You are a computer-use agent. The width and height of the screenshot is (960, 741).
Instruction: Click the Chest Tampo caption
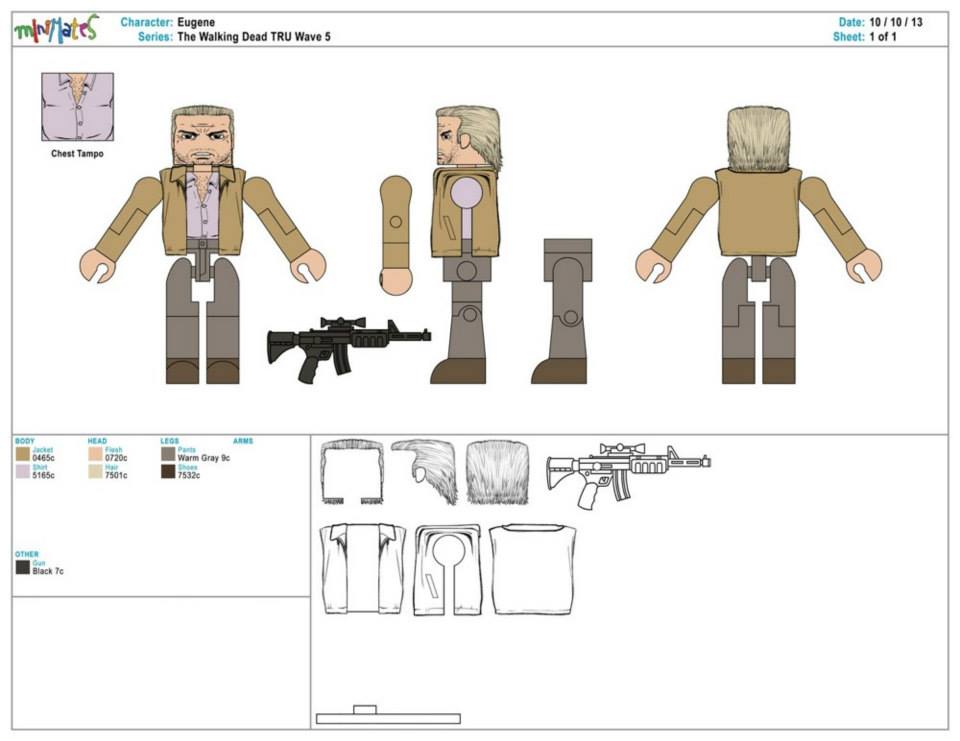coord(77,154)
